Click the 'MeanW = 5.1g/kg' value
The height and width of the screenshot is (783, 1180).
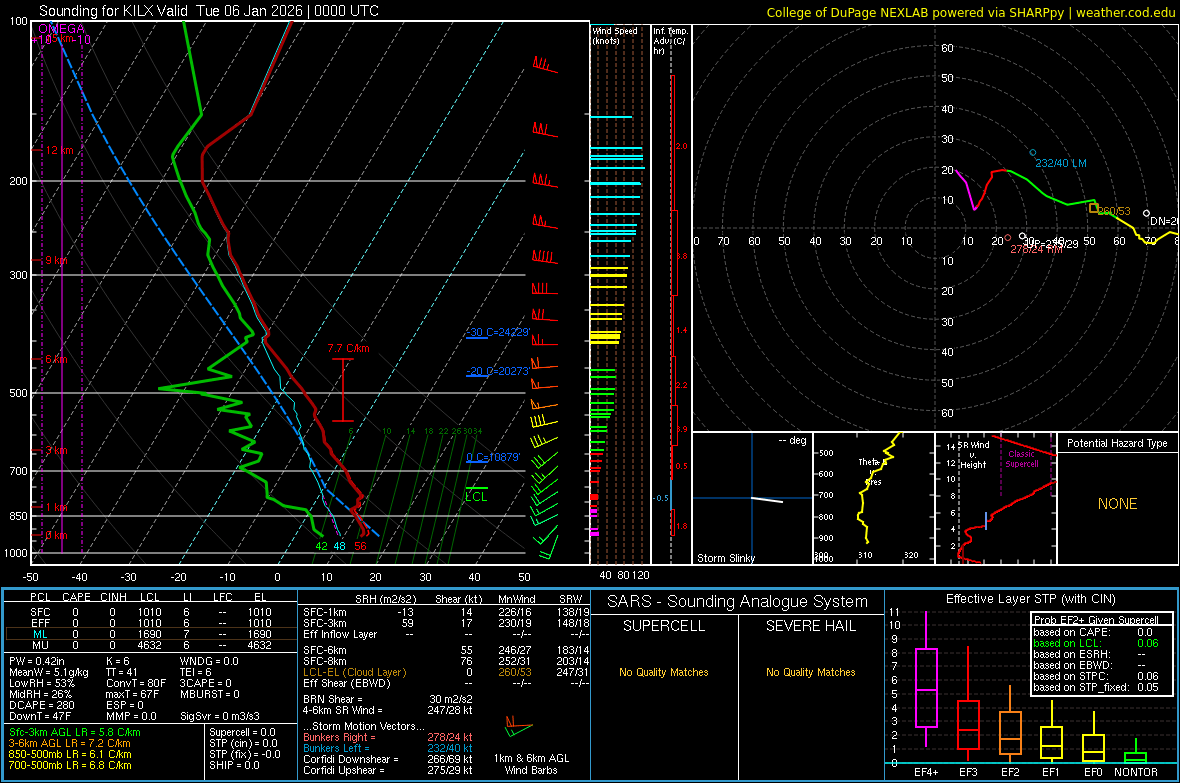pyautogui.click(x=49, y=672)
